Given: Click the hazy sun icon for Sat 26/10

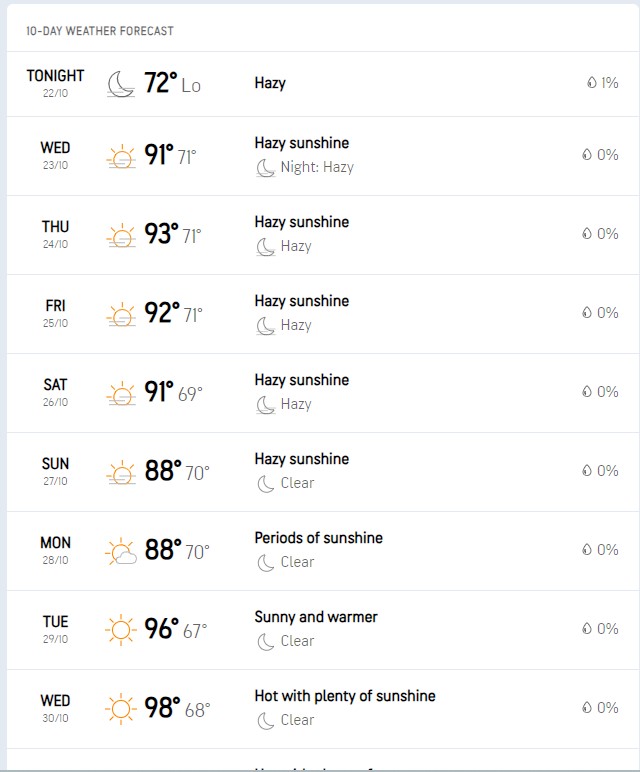Looking at the screenshot, I should [x=121, y=393].
